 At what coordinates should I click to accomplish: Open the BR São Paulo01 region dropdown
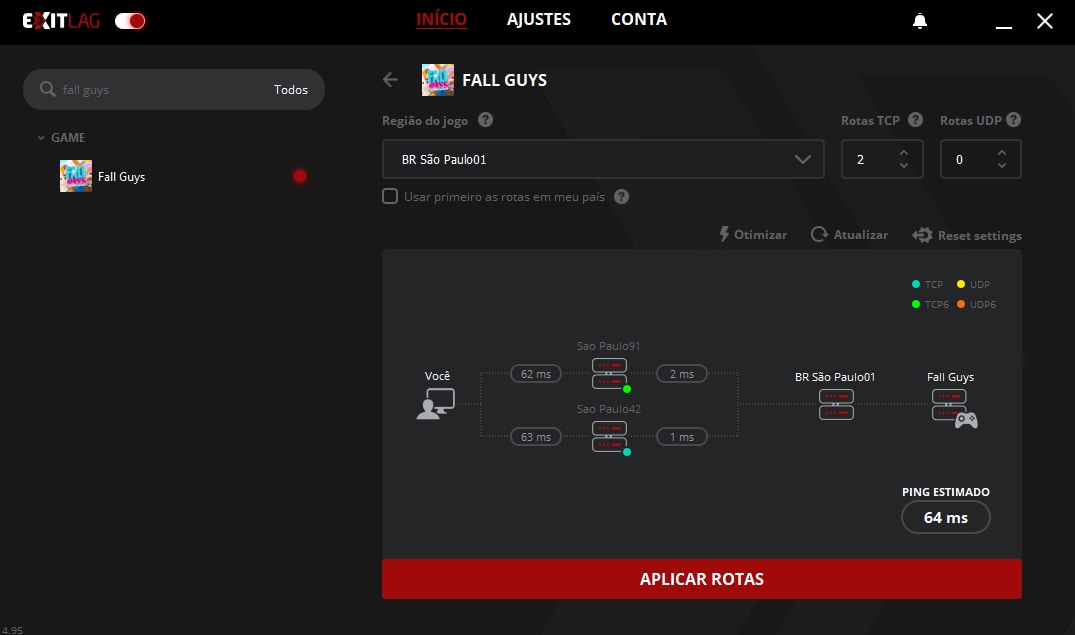603,159
